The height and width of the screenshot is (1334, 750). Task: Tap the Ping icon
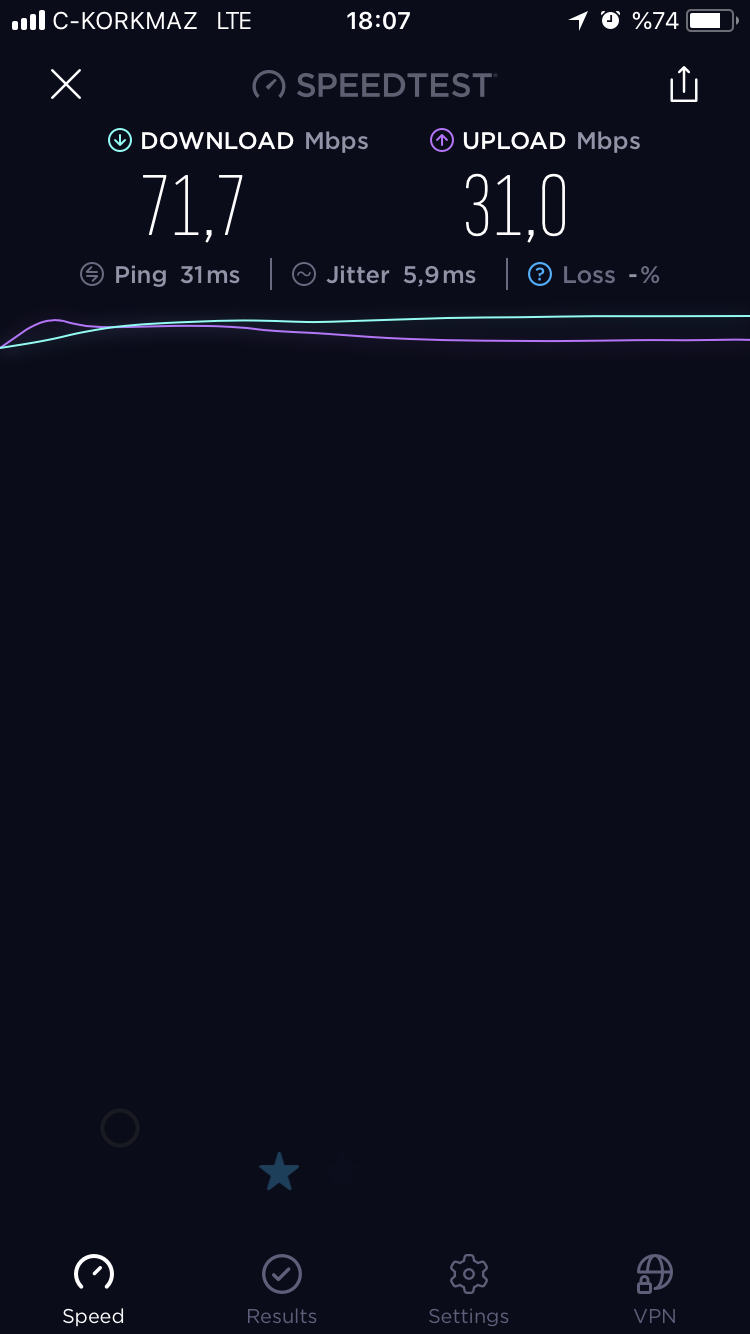coord(92,275)
